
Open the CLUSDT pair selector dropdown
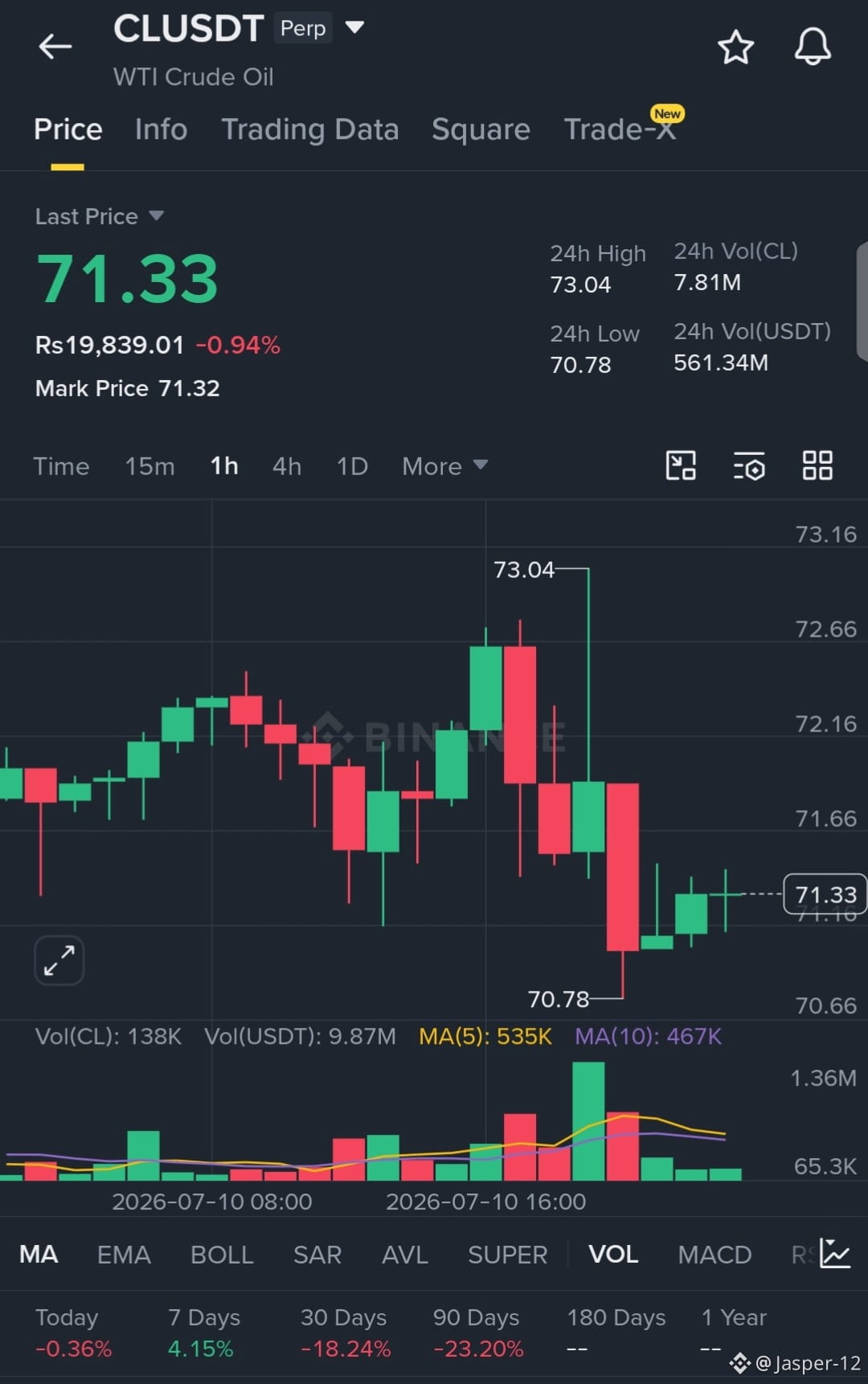click(354, 28)
